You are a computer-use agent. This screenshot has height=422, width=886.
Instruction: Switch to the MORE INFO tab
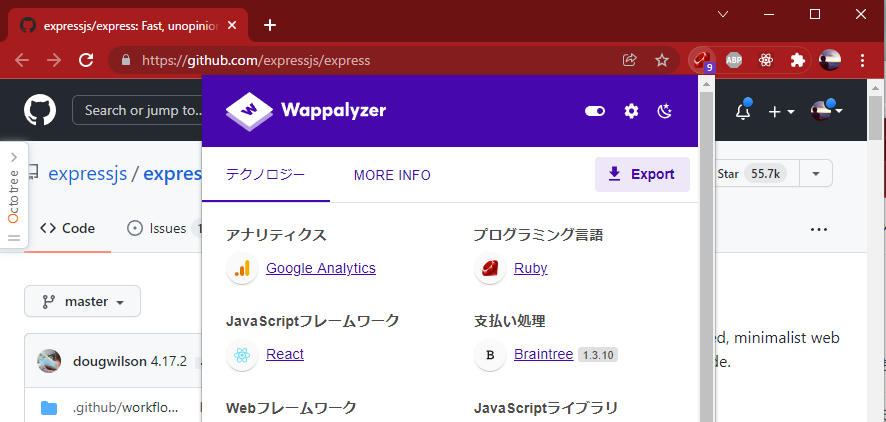(392, 175)
